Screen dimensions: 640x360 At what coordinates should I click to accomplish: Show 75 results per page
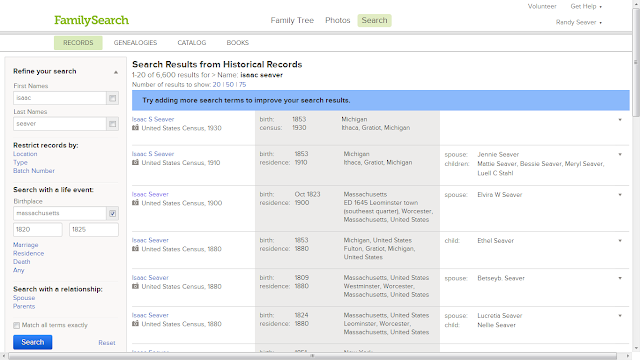coord(242,84)
